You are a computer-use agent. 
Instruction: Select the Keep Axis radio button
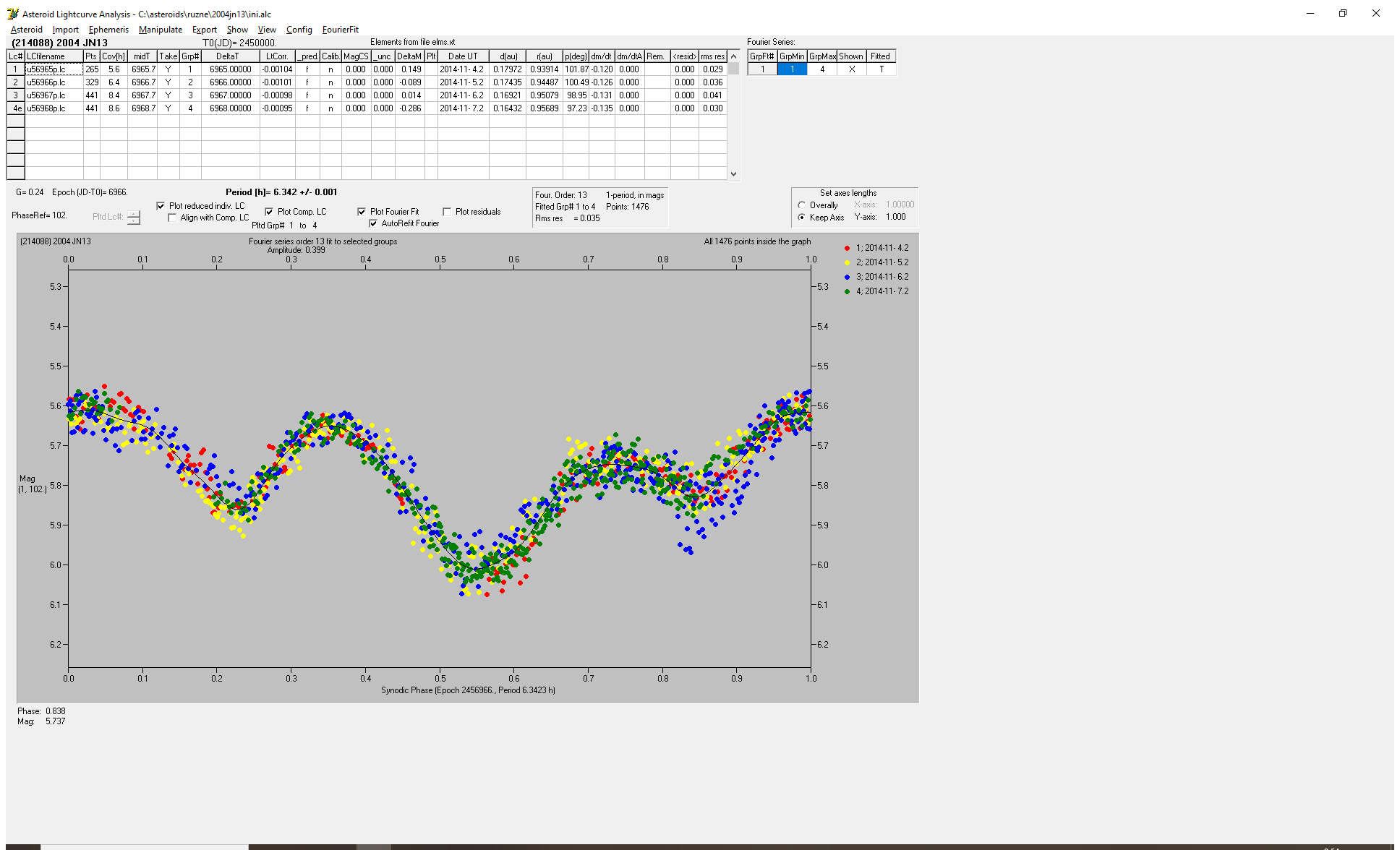pyautogui.click(x=801, y=218)
